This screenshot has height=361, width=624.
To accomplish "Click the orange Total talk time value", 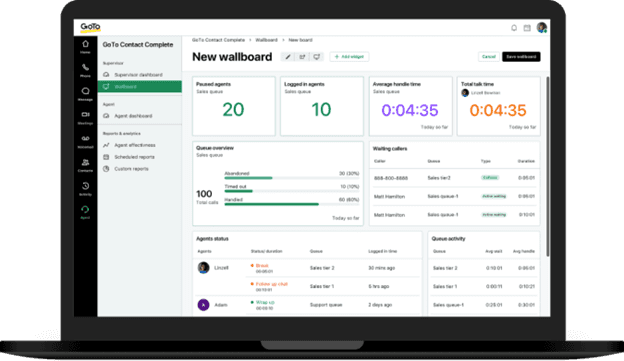I will 498,110.
